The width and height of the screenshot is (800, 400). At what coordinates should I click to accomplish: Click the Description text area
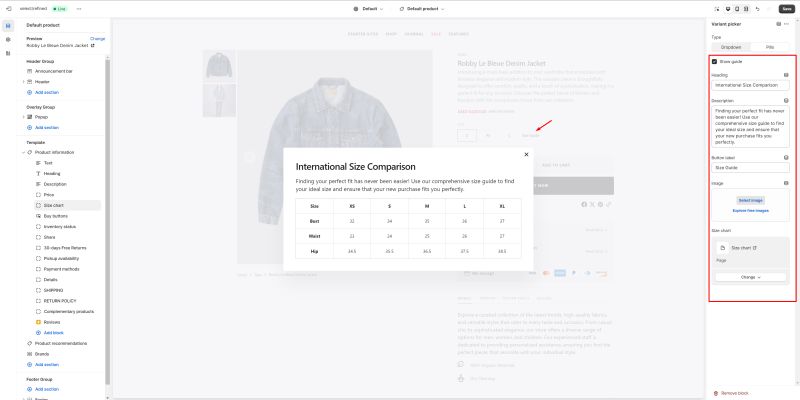pyautogui.click(x=751, y=127)
